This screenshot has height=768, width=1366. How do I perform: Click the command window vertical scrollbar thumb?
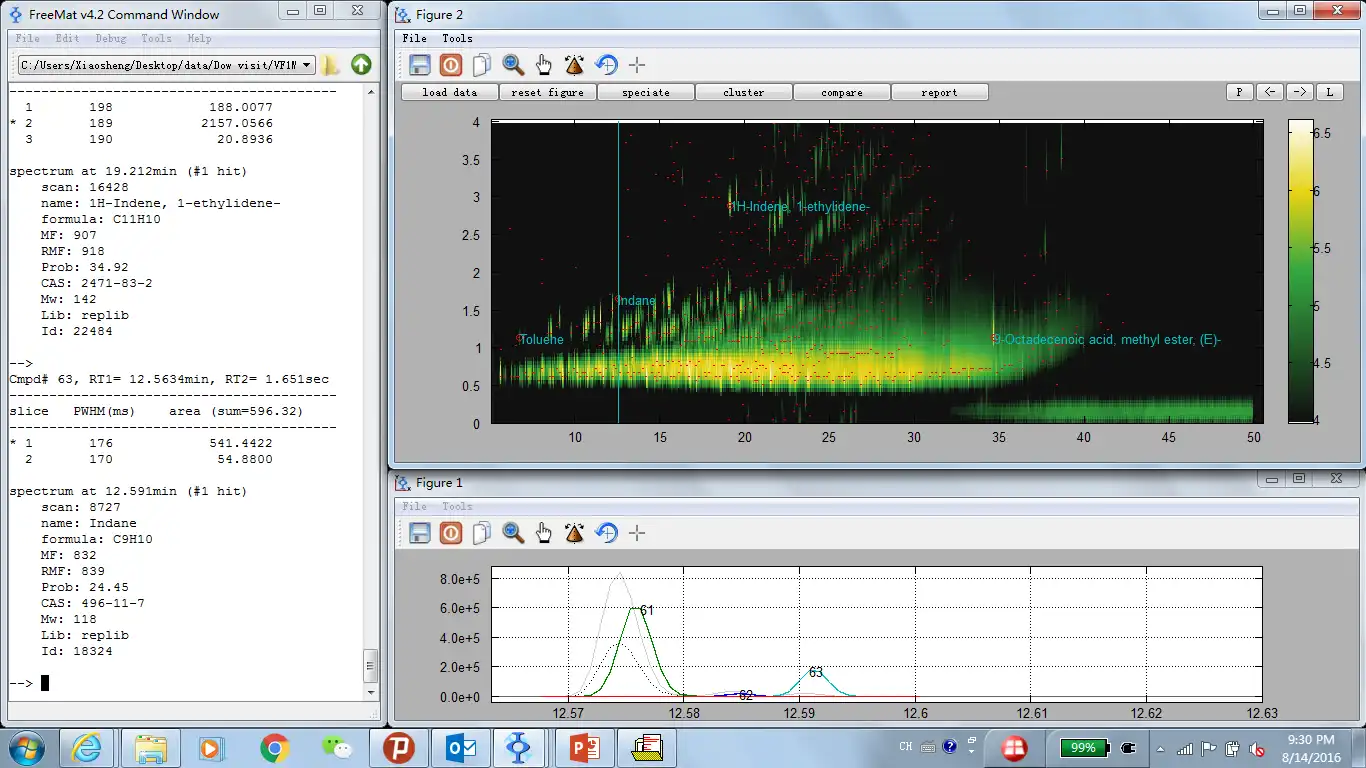click(370, 665)
